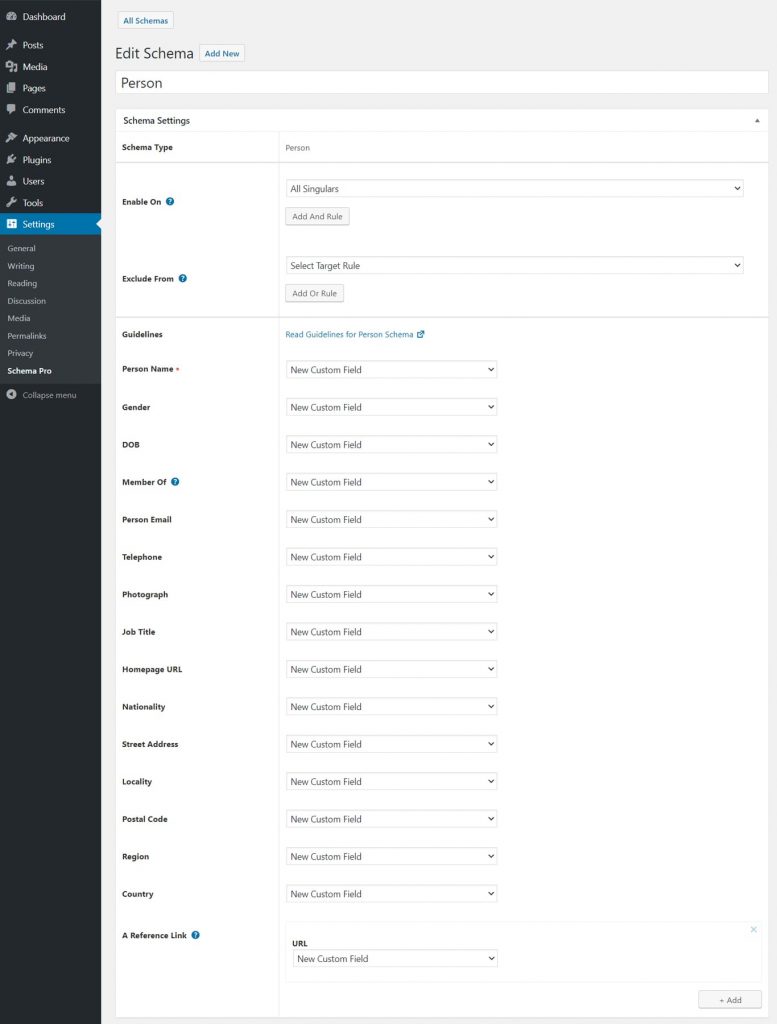Viewport: 777px width, 1024px height.
Task: Click the Add And Rule button
Action: [317, 216]
